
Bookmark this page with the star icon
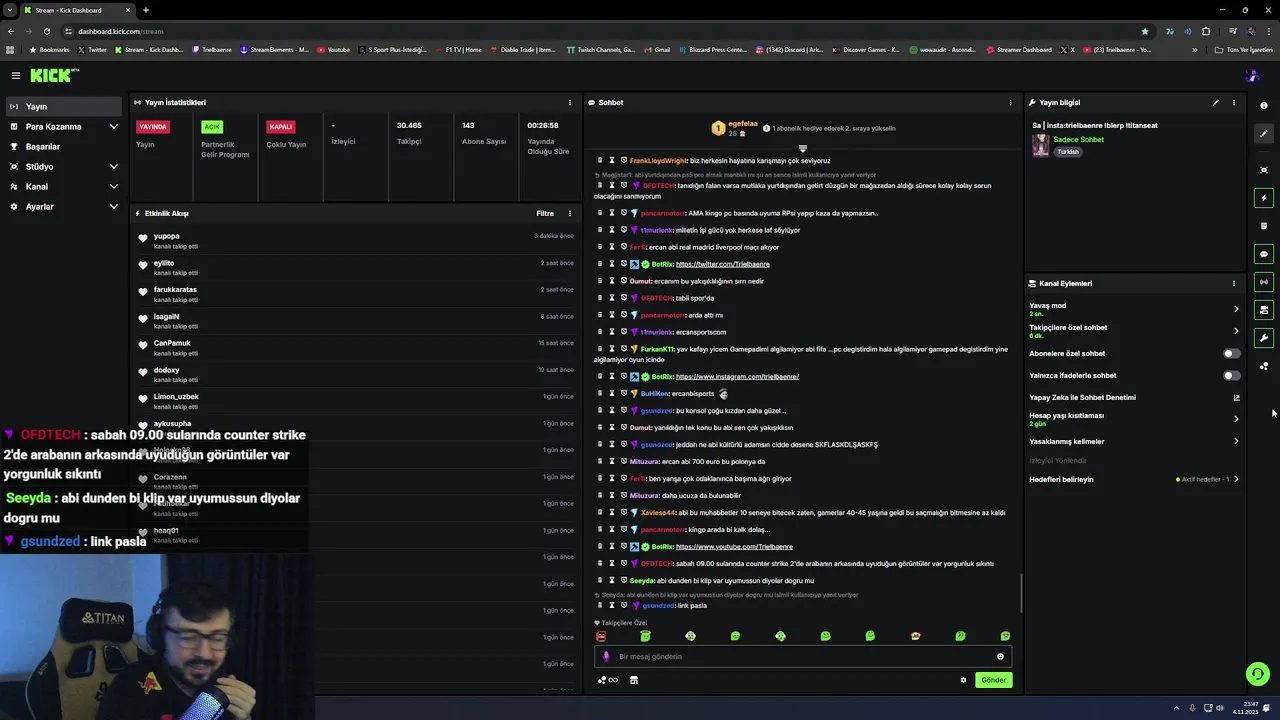pos(1145,31)
